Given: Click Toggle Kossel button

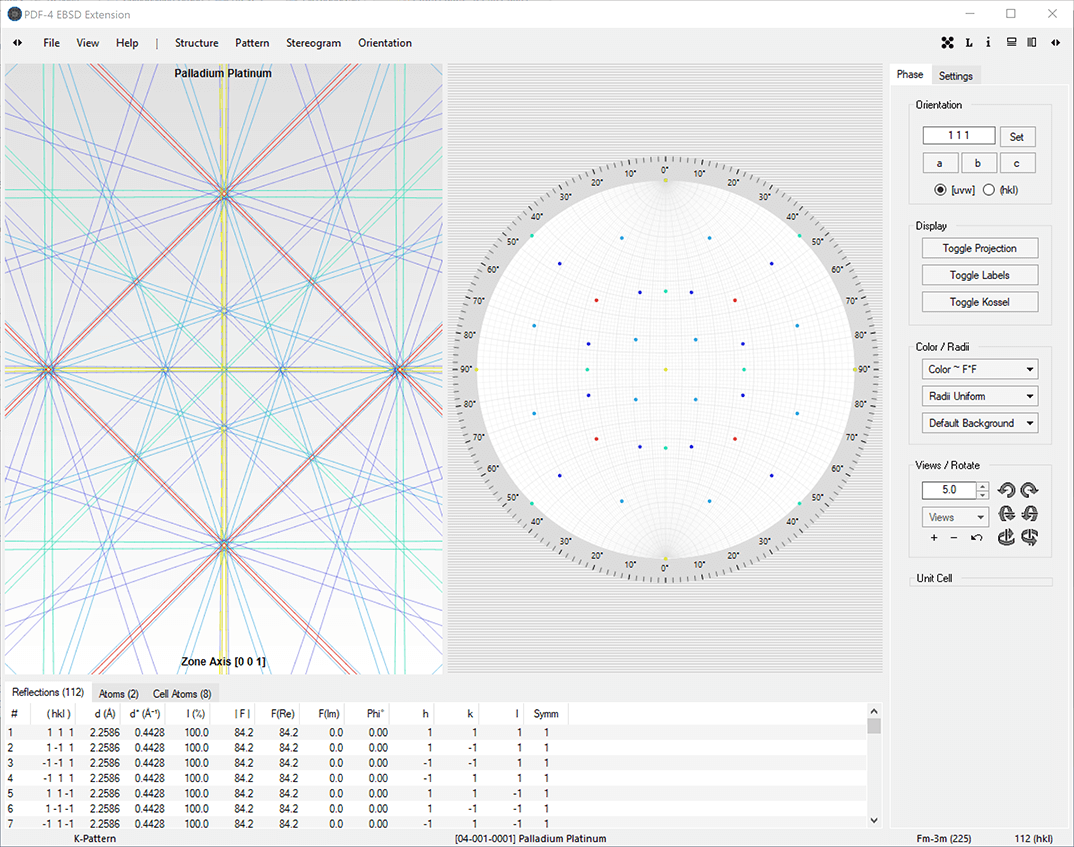Looking at the screenshot, I should point(979,302).
